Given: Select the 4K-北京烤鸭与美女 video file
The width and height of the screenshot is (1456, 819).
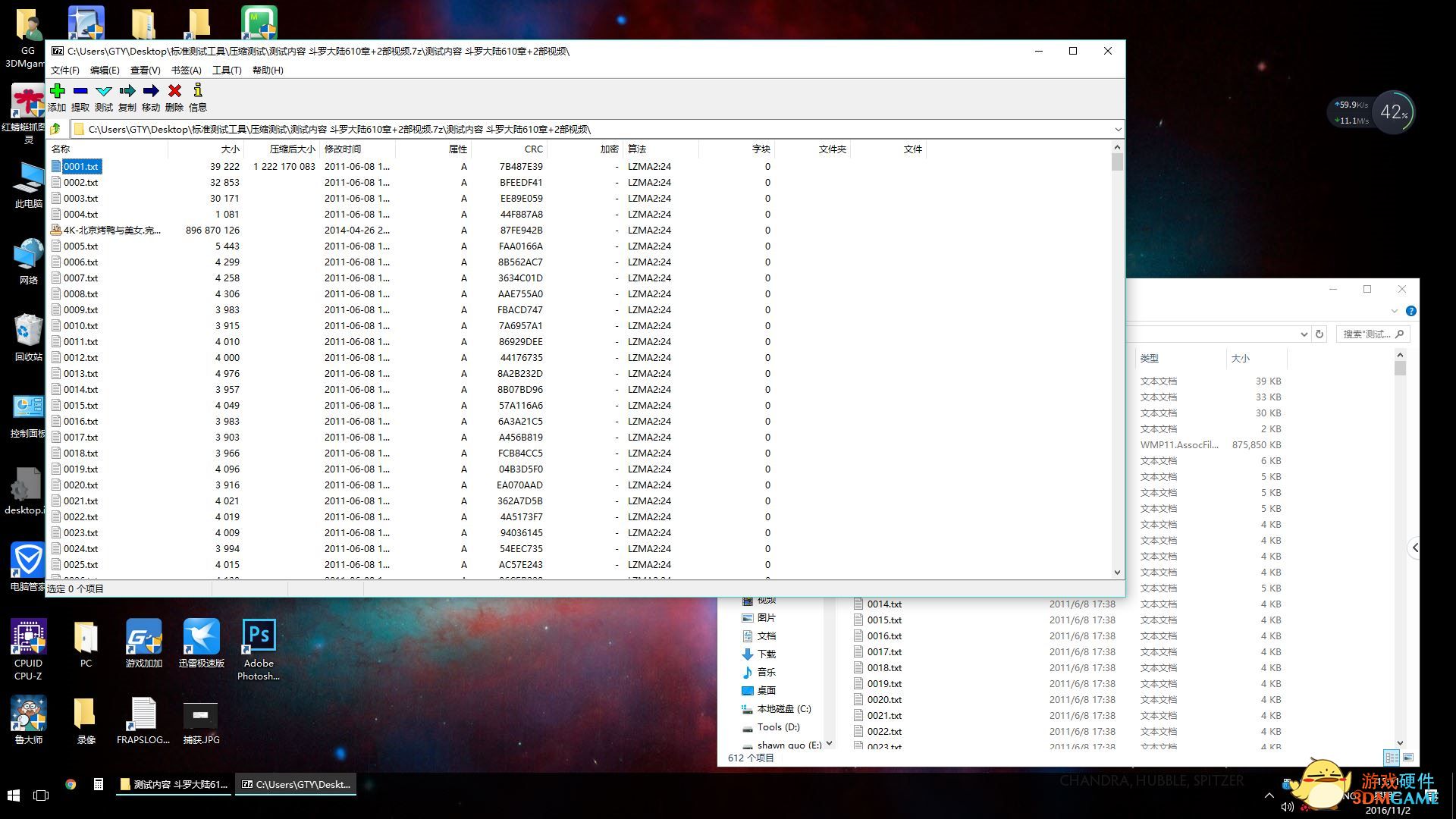Looking at the screenshot, I should [x=111, y=230].
